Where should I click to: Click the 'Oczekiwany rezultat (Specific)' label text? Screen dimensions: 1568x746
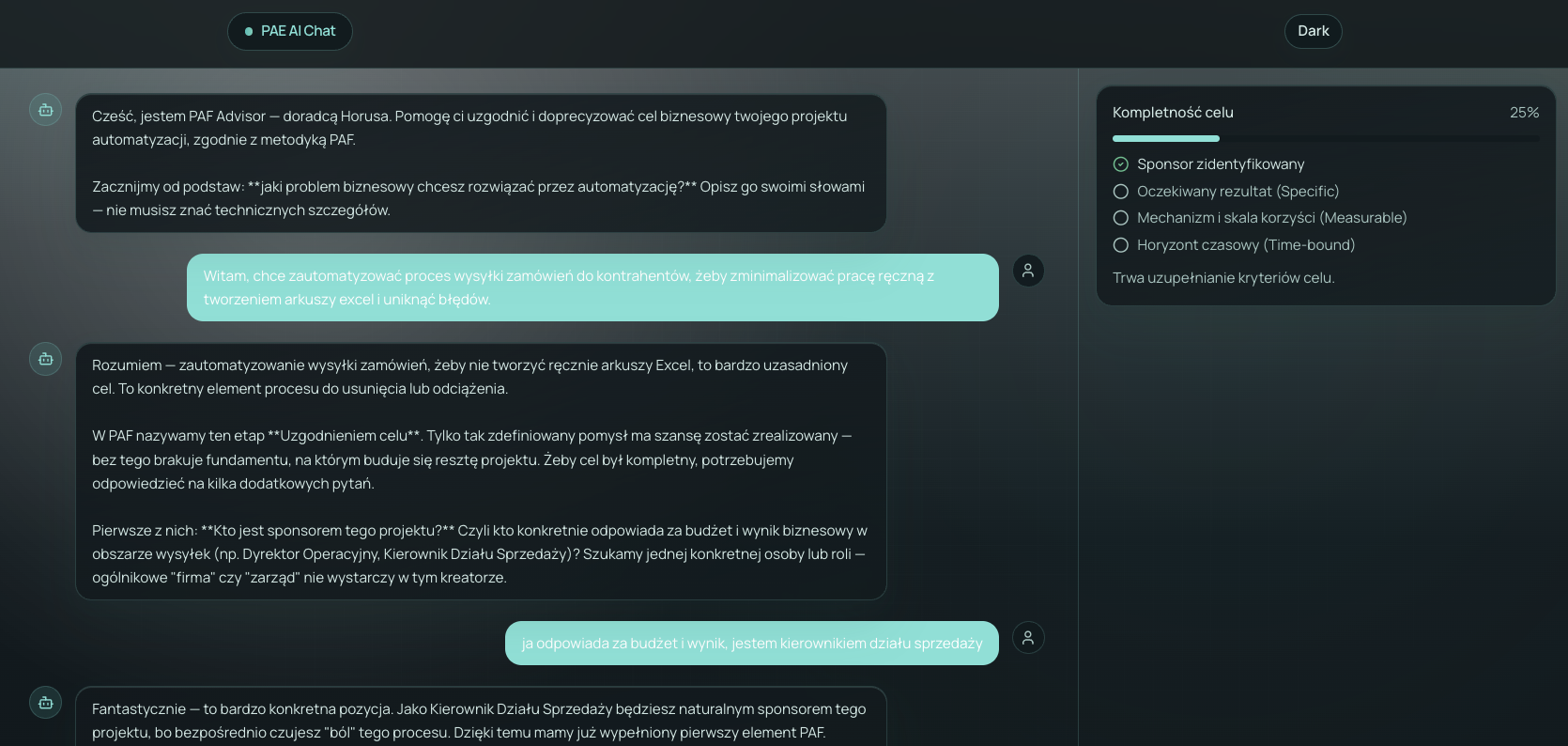[1237, 192]
